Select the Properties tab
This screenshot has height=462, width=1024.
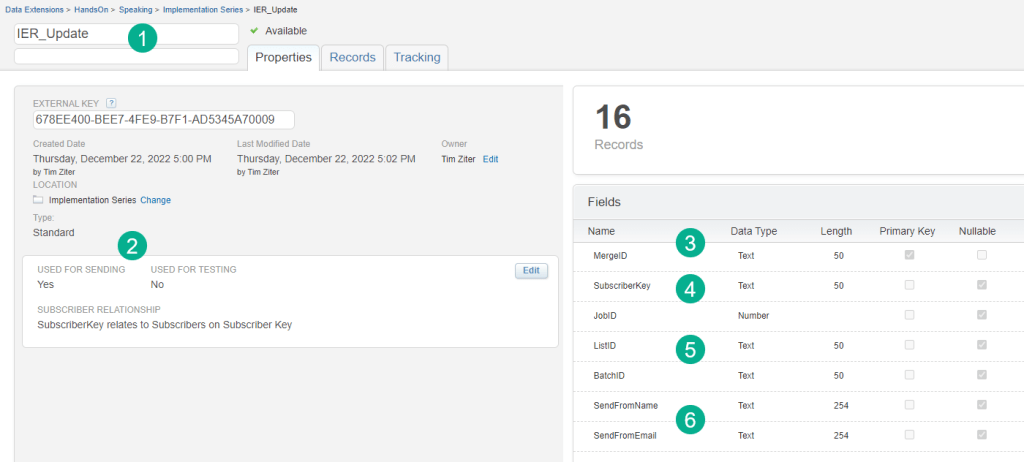click(x=283, y=57)
